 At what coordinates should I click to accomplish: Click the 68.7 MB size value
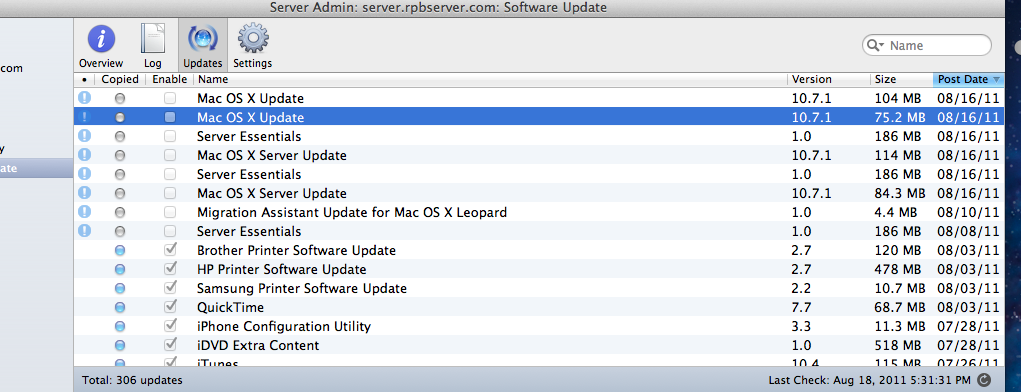pyautogui.click(x=900, y=307)
